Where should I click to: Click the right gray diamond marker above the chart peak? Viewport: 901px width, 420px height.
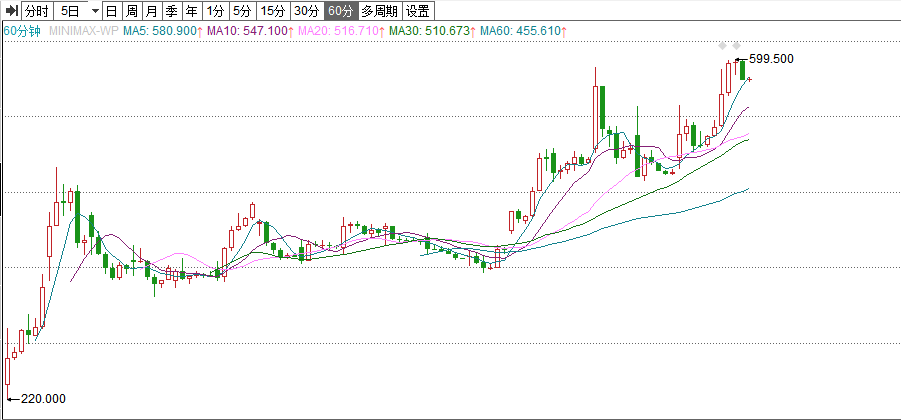coord(736,46)
